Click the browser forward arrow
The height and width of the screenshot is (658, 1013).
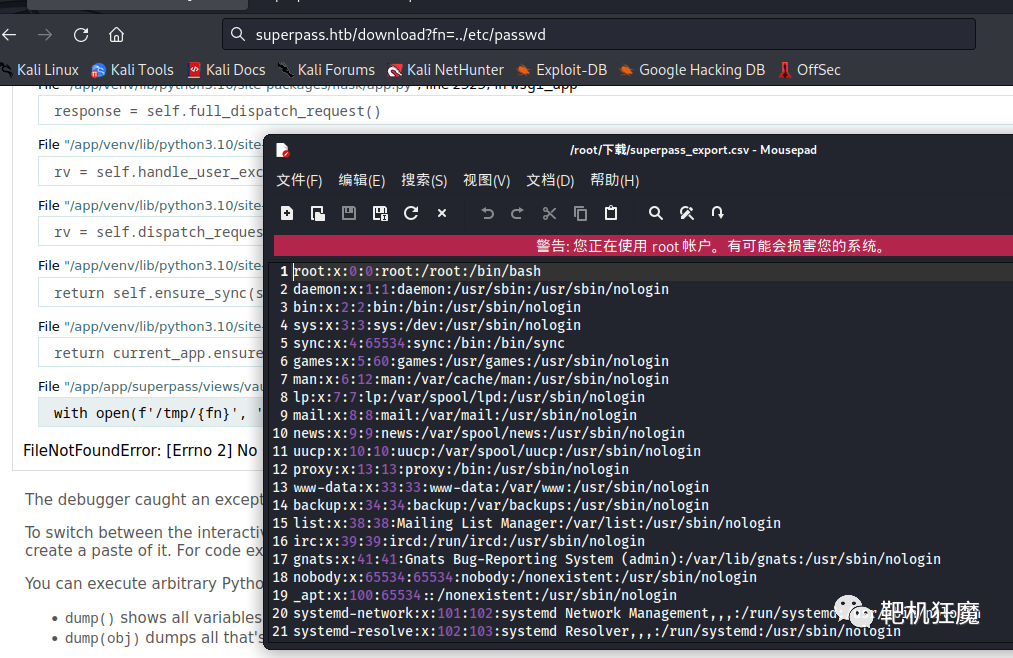point(45,34)
